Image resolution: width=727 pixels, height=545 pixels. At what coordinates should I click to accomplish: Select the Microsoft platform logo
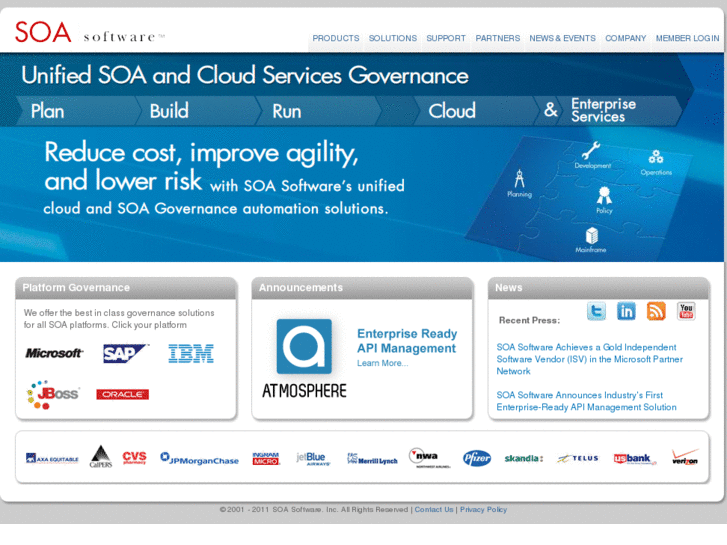(x=54, y=353)
